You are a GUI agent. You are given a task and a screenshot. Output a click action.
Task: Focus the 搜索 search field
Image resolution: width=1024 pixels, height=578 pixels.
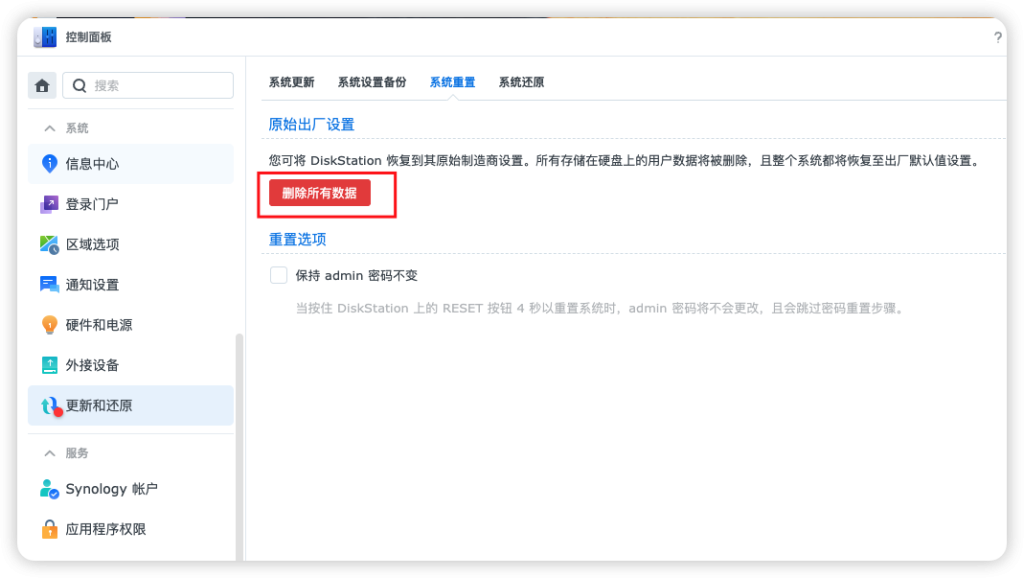click(148, 86)
